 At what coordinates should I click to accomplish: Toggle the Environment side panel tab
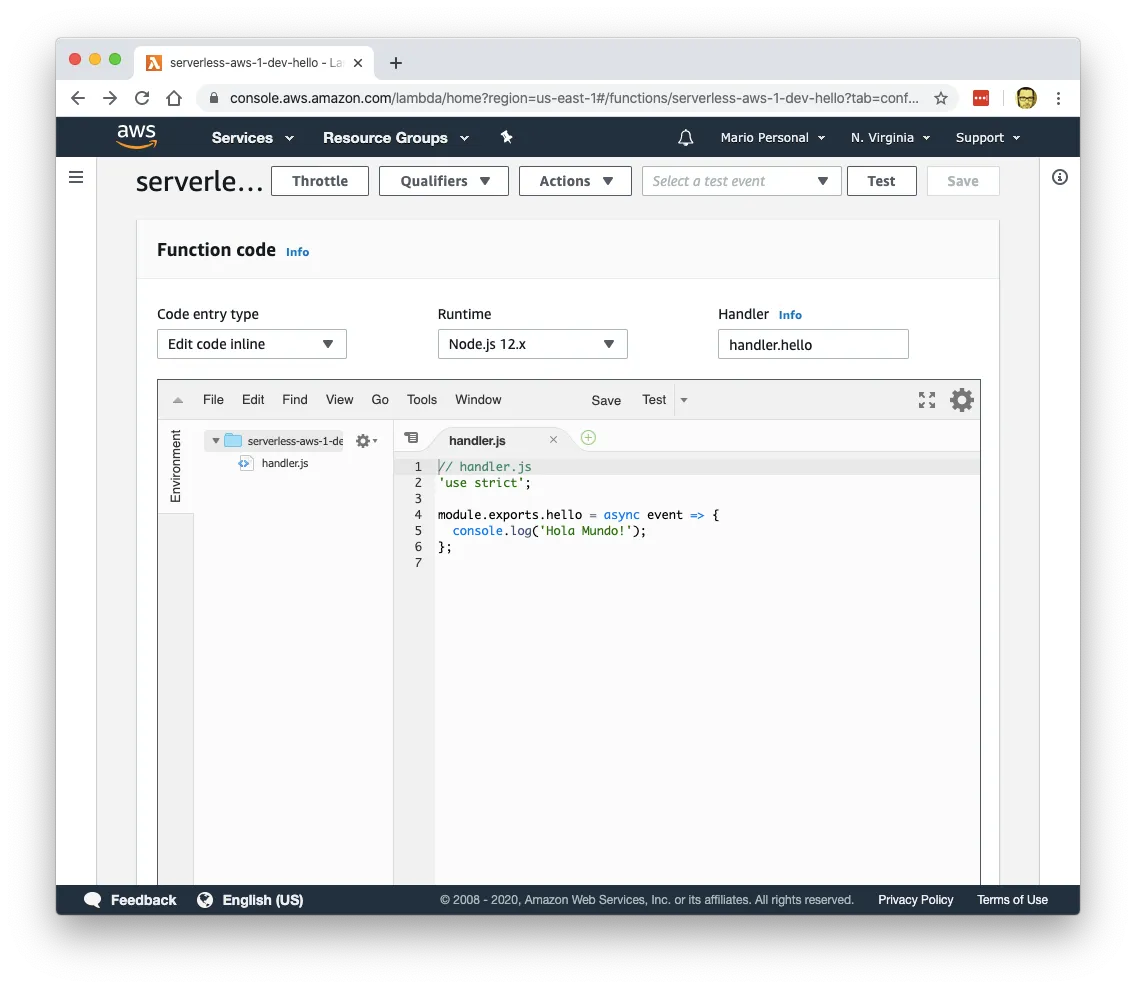(x=175, y=466)
